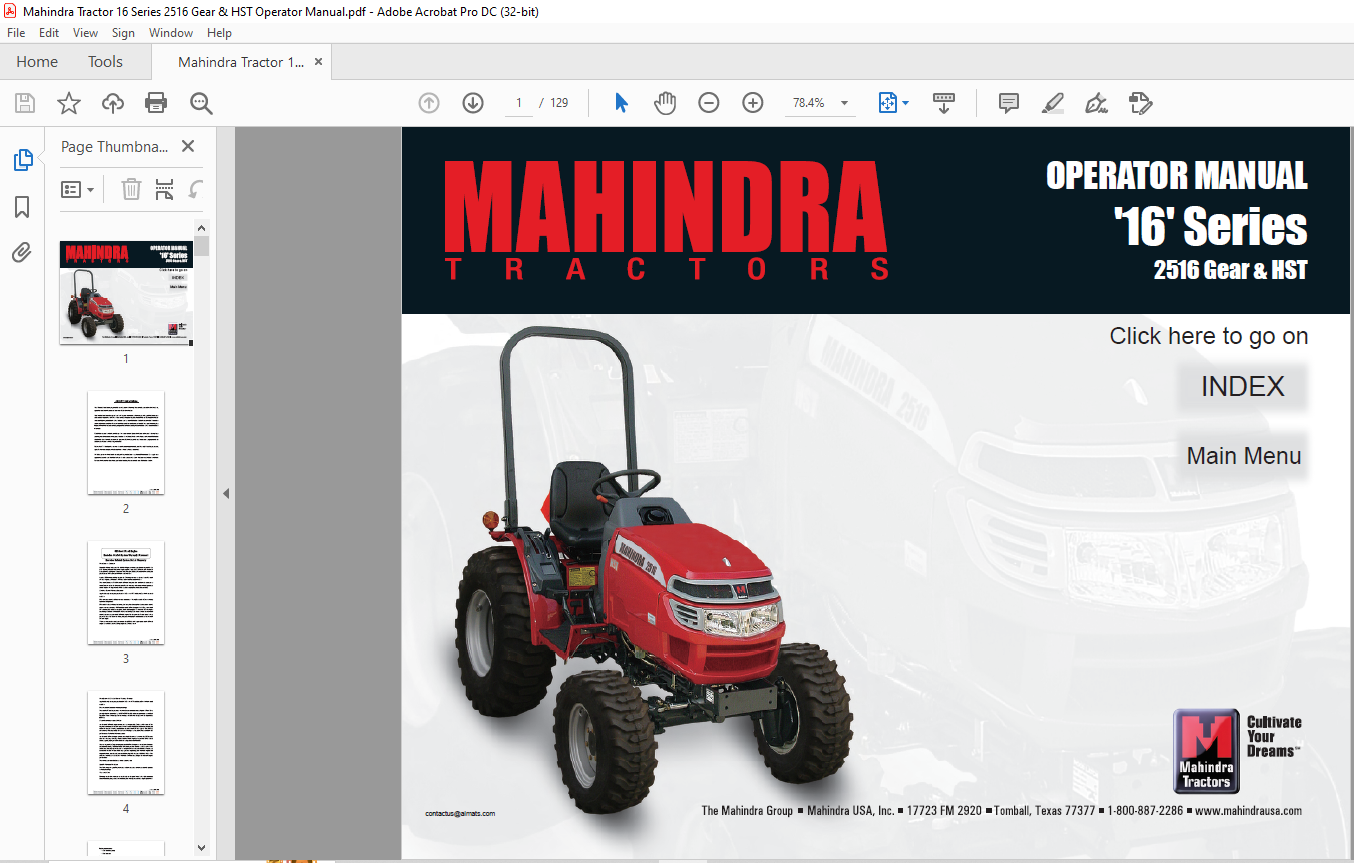Open the File menu
The width and height of the screenshot is (1354, 863).
point(16,33)
